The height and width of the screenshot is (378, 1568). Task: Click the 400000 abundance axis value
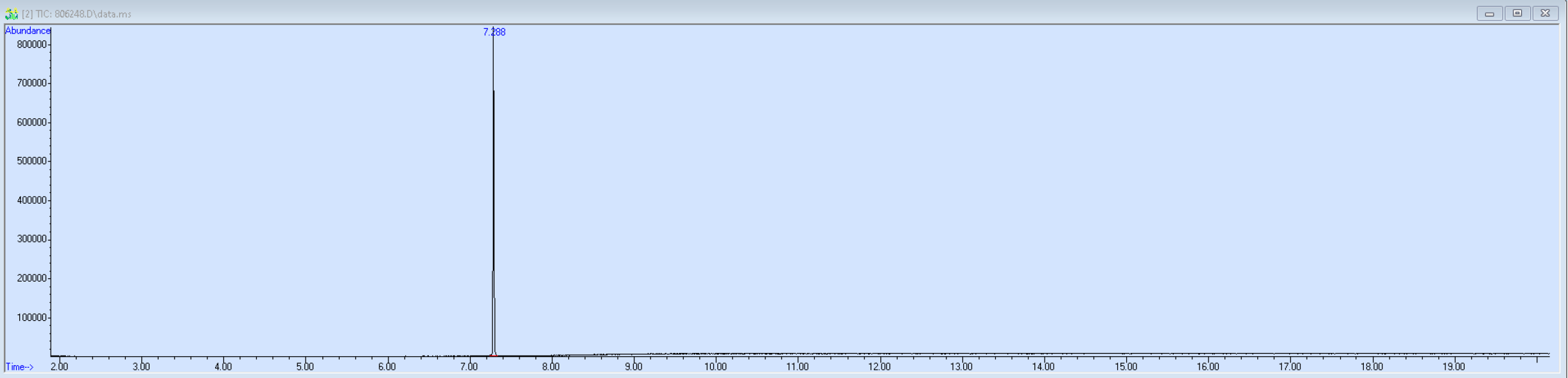(32, 201)
